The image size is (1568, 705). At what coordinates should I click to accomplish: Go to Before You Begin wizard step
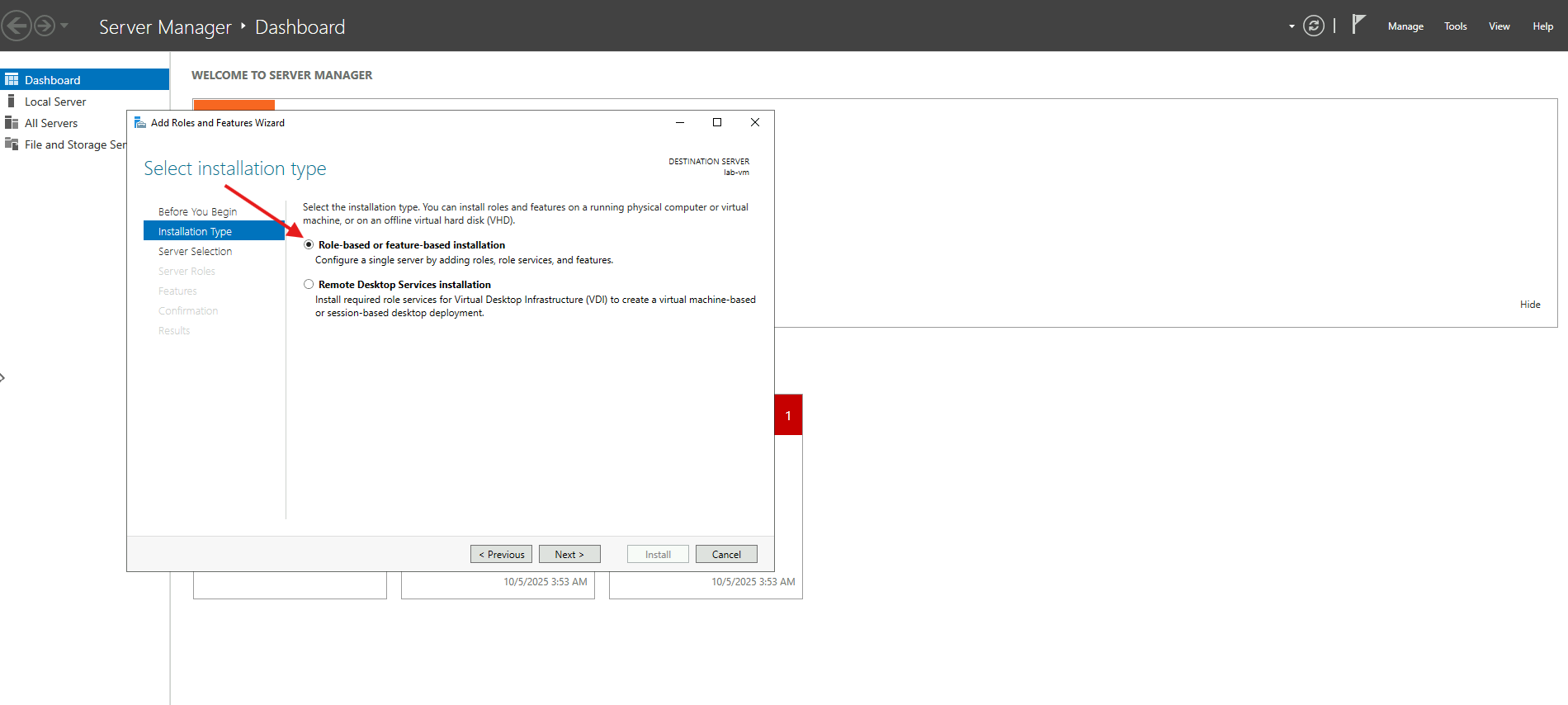(197, 211)
